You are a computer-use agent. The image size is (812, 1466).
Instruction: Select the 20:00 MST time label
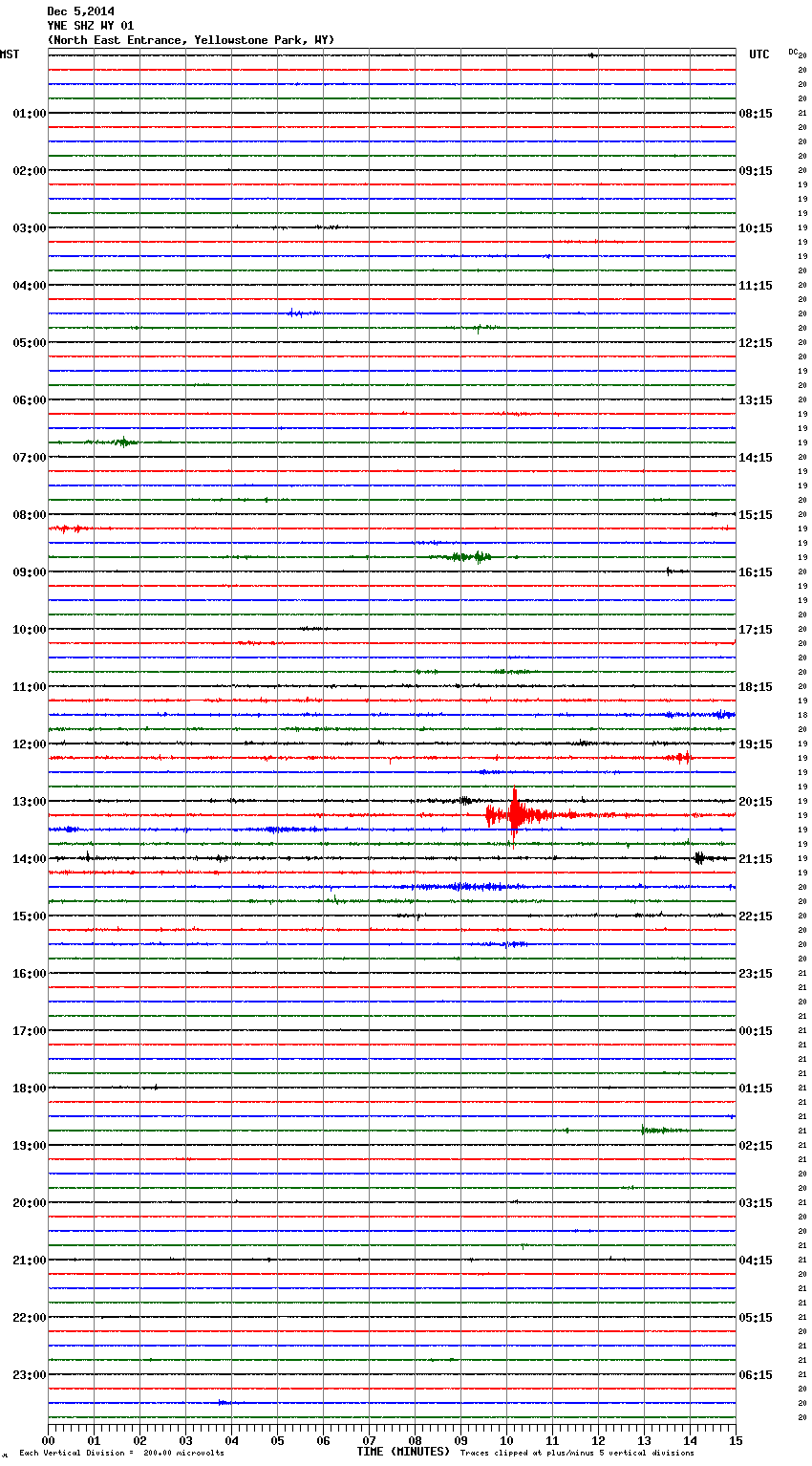click(29, 1203)
